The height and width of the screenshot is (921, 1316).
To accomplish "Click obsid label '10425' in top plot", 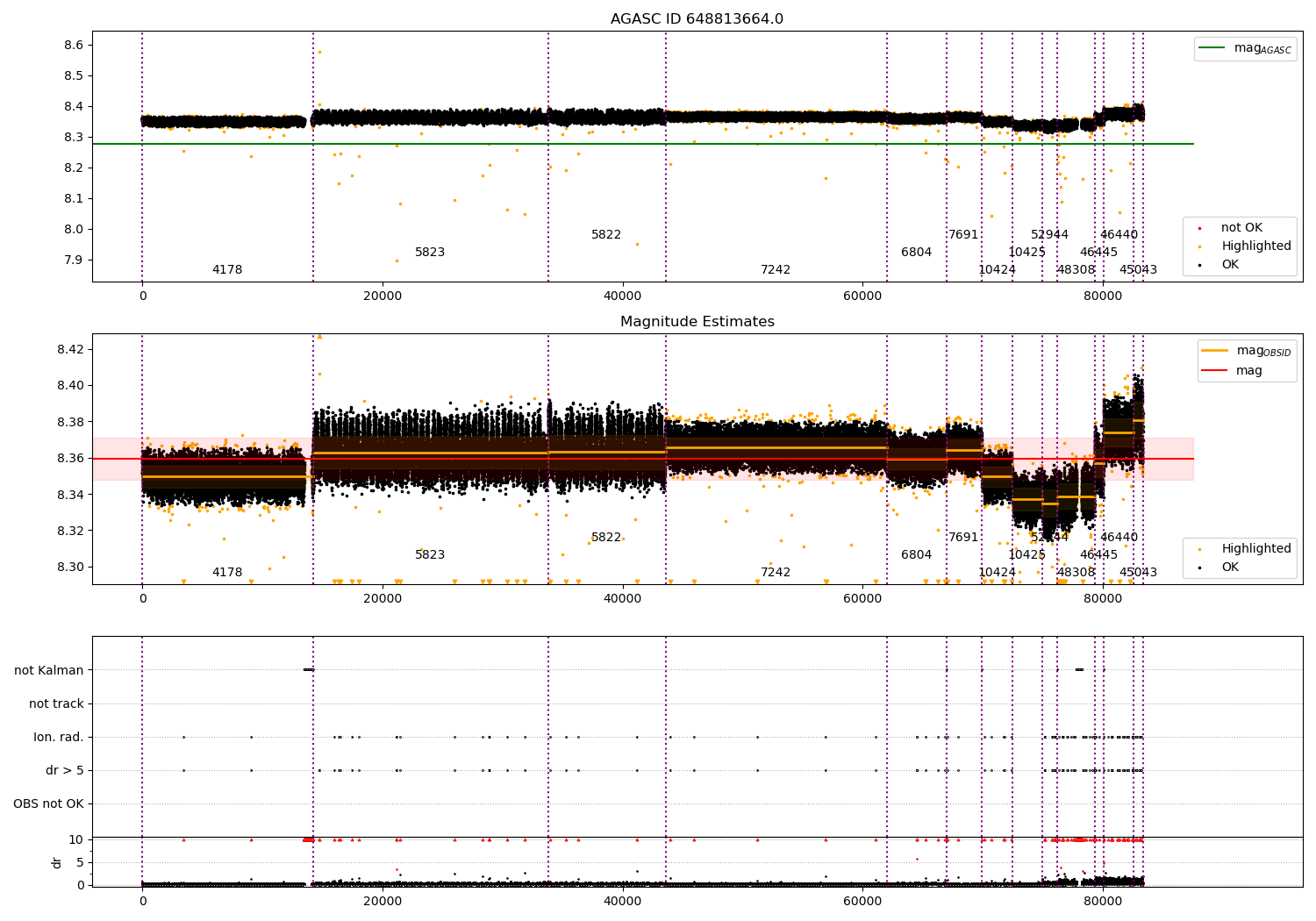I will [x=1027, y=253].
